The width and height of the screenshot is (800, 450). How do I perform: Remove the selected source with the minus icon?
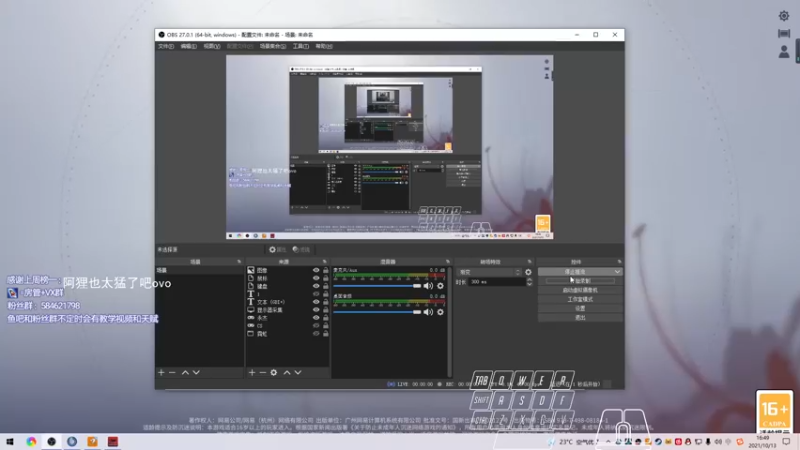pos(262,373)
